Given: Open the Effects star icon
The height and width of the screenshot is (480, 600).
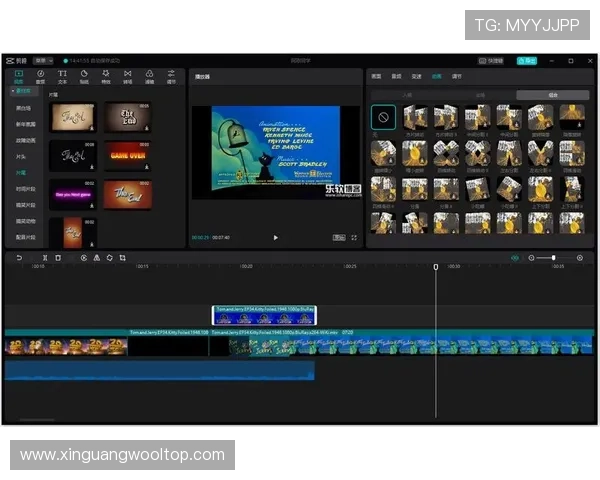Looking at the screenshot, I should click(x=106, y=75).
